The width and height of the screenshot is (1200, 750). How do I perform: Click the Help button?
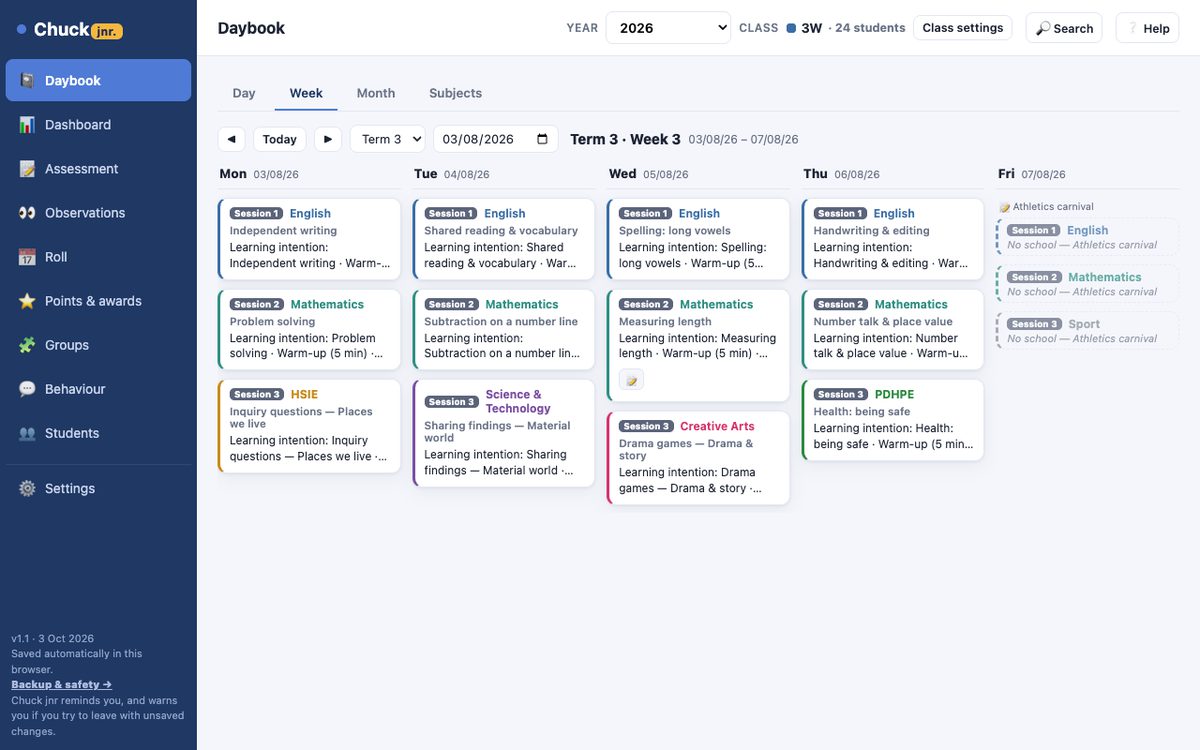click(1147, 28)
